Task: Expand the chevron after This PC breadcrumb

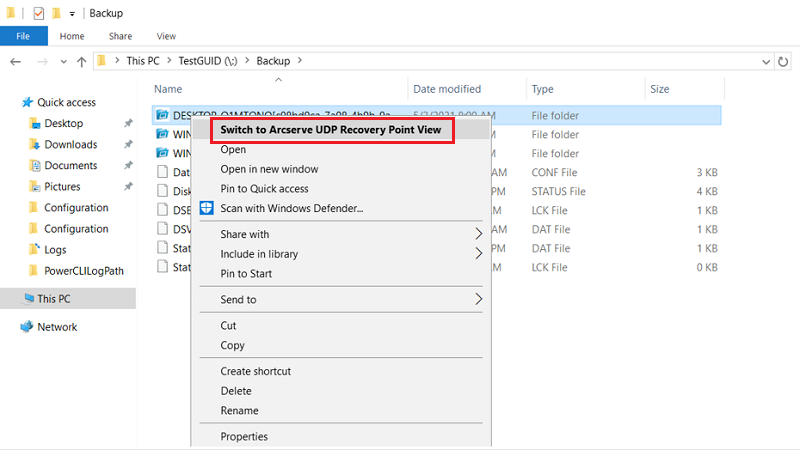Action: 169,61
